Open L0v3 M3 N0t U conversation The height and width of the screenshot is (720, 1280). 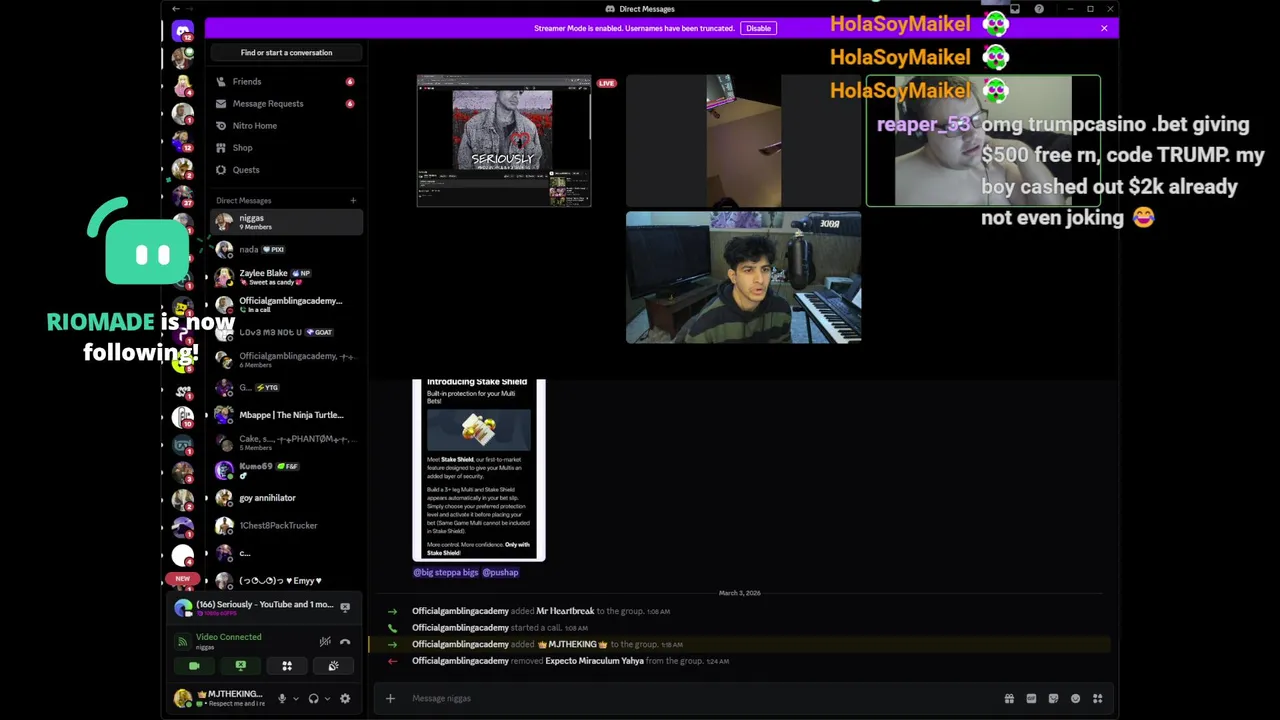click(286, 332)
